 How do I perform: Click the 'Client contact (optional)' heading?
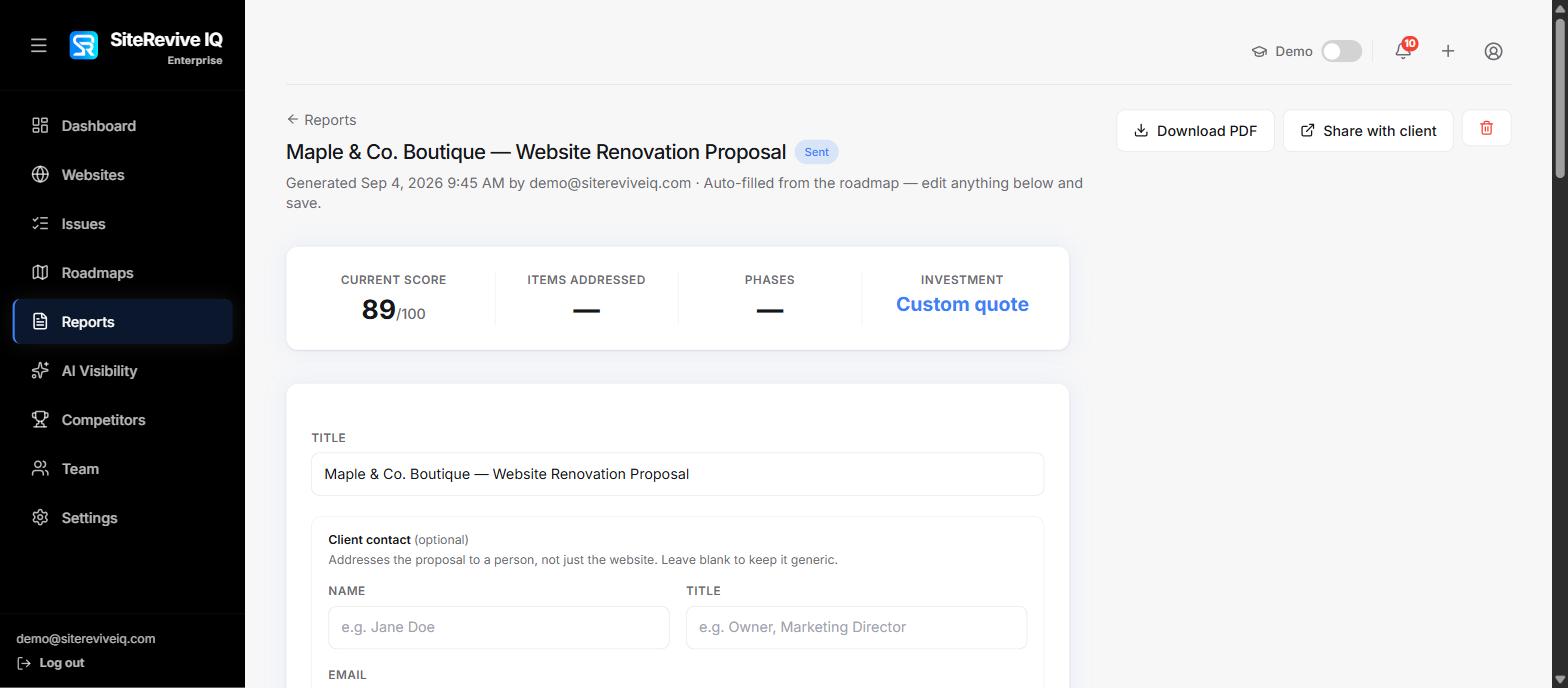(398, 539)
